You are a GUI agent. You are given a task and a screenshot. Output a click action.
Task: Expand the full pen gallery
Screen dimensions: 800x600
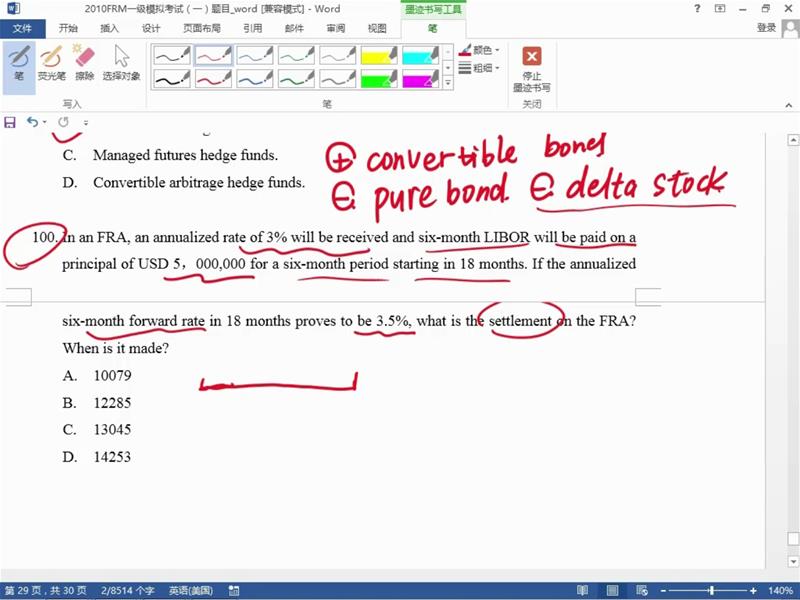(x=448, y=83)
